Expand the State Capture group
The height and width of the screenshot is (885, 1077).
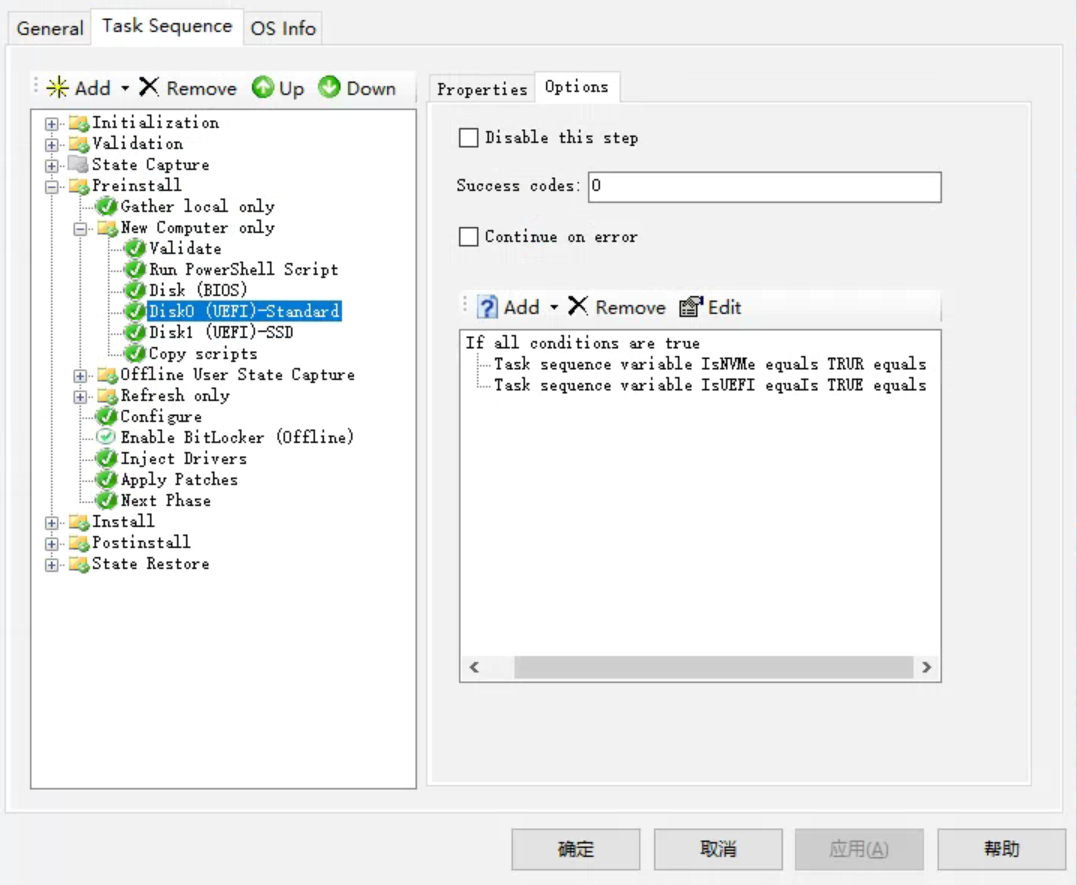click(52, 166)
